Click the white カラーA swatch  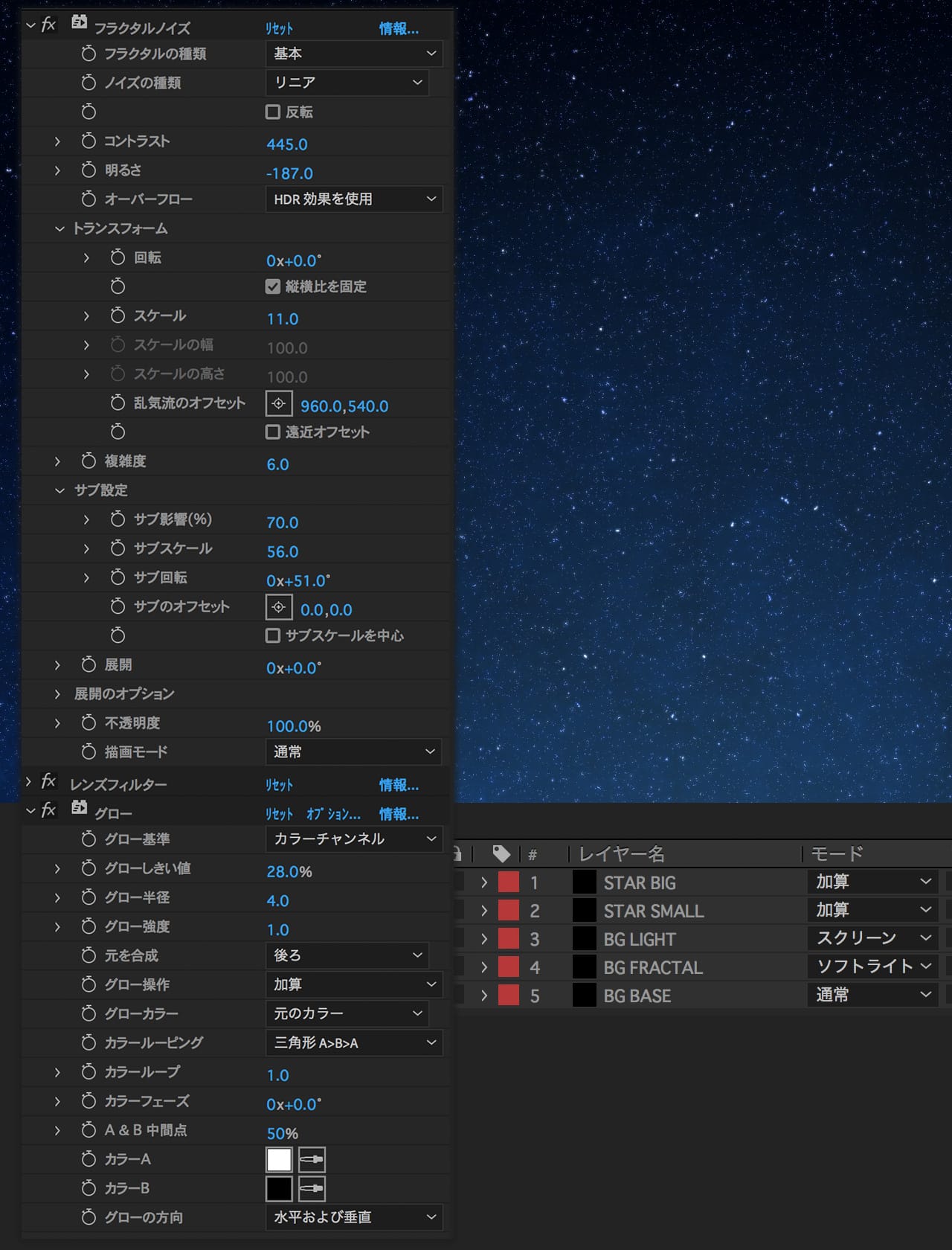pyautogui.click(x=279, y=1160)
